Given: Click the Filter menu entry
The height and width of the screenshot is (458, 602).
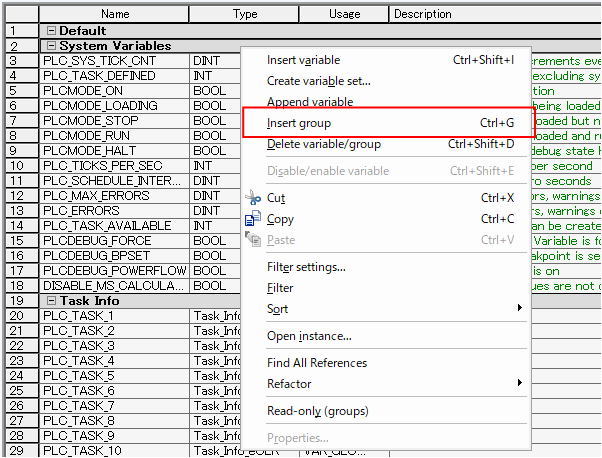Looking at the screenshot, I should click(x=280, y=288).
